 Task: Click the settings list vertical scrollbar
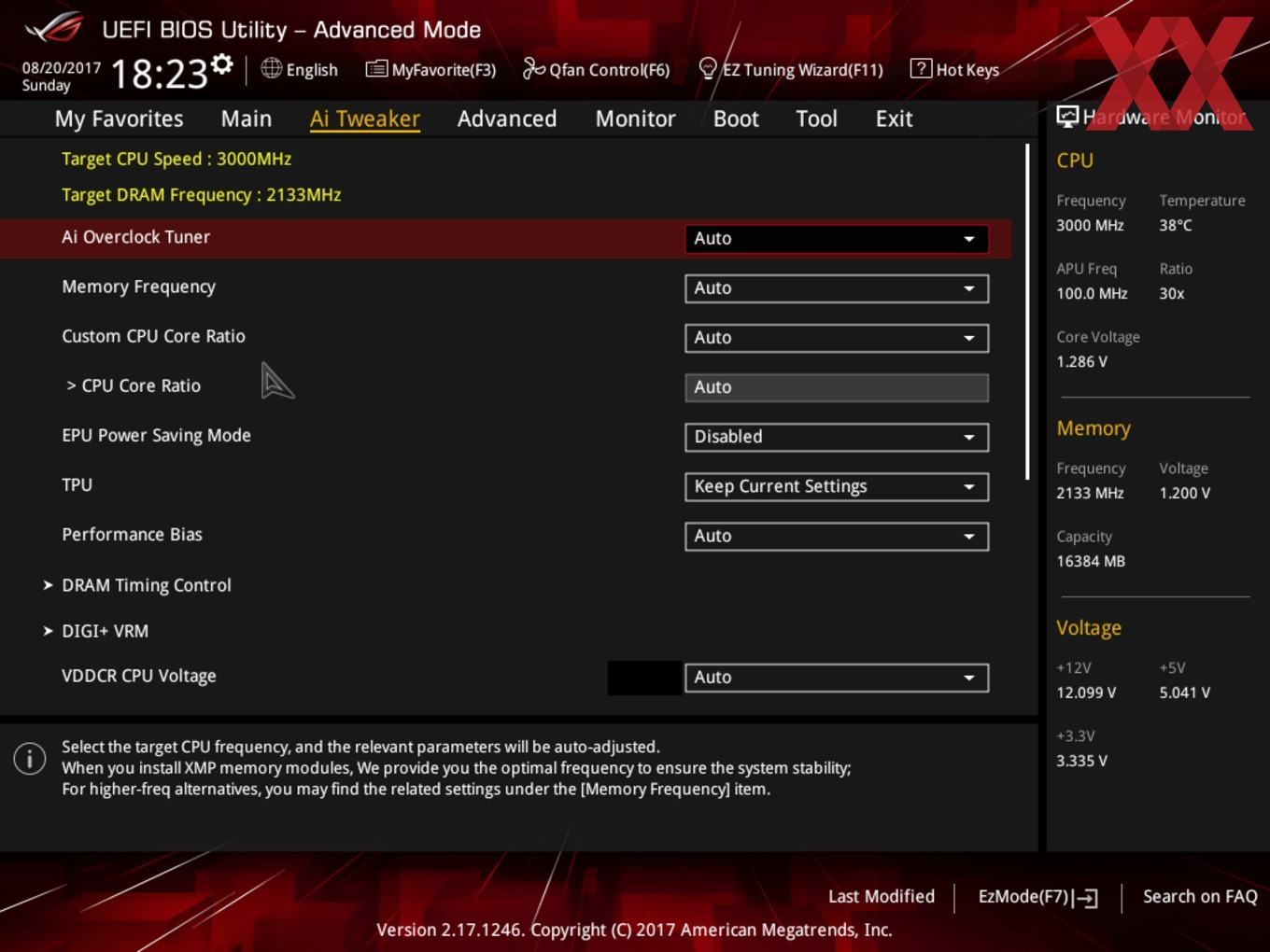[1027, 311]
